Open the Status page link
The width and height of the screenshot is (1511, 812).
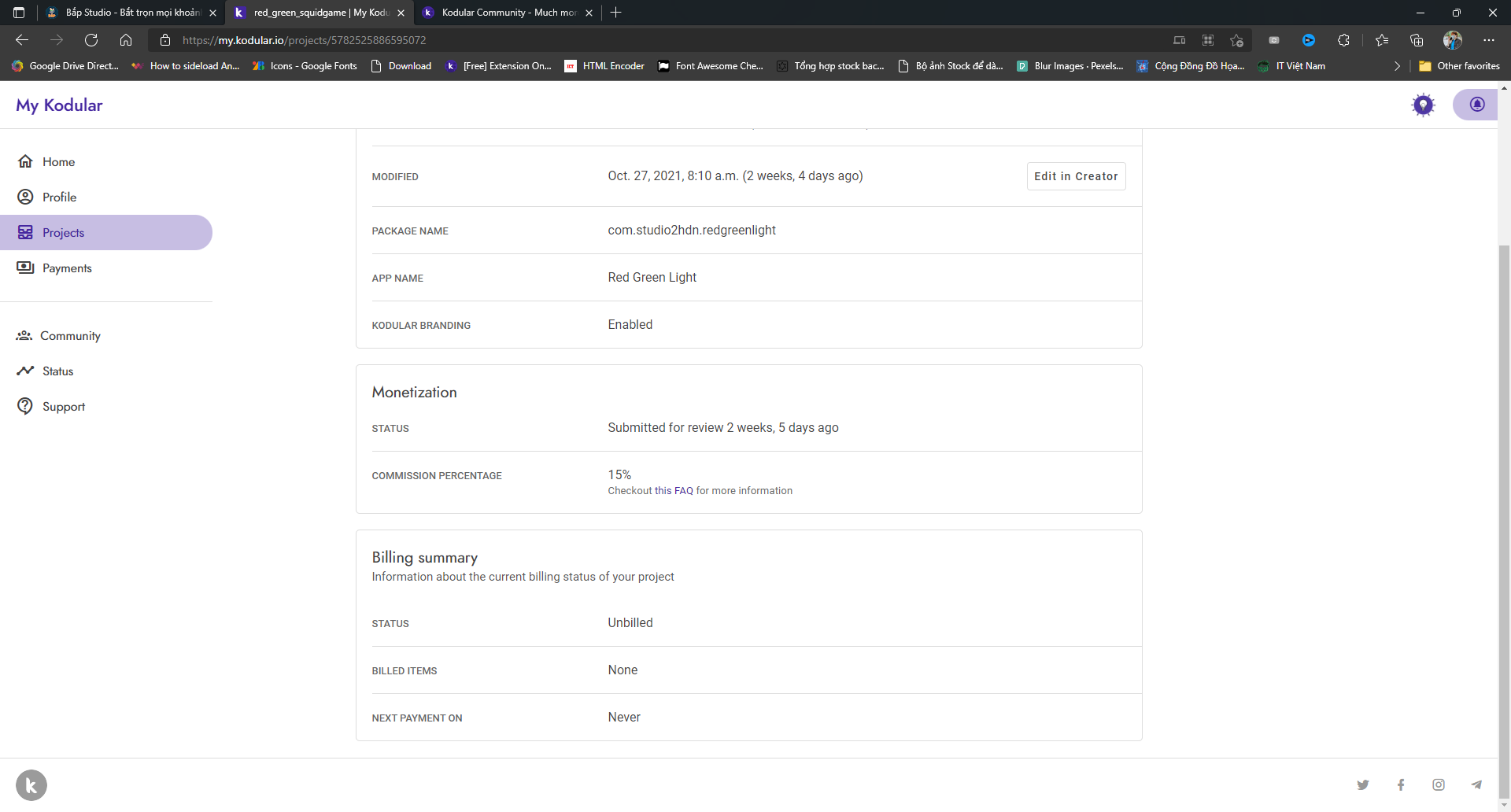pos(106,371)
